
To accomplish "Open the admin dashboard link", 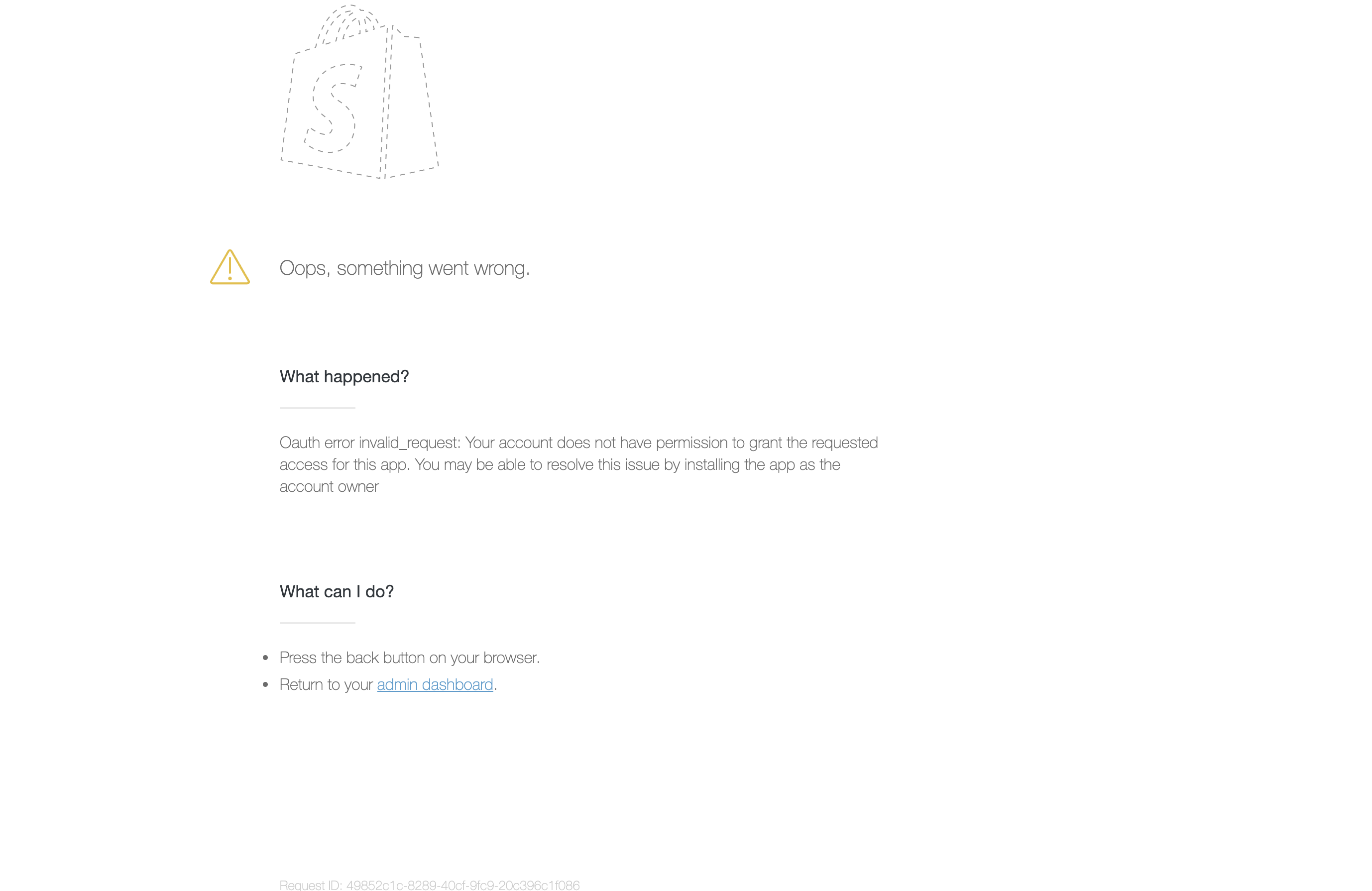I will pos(435,684).
